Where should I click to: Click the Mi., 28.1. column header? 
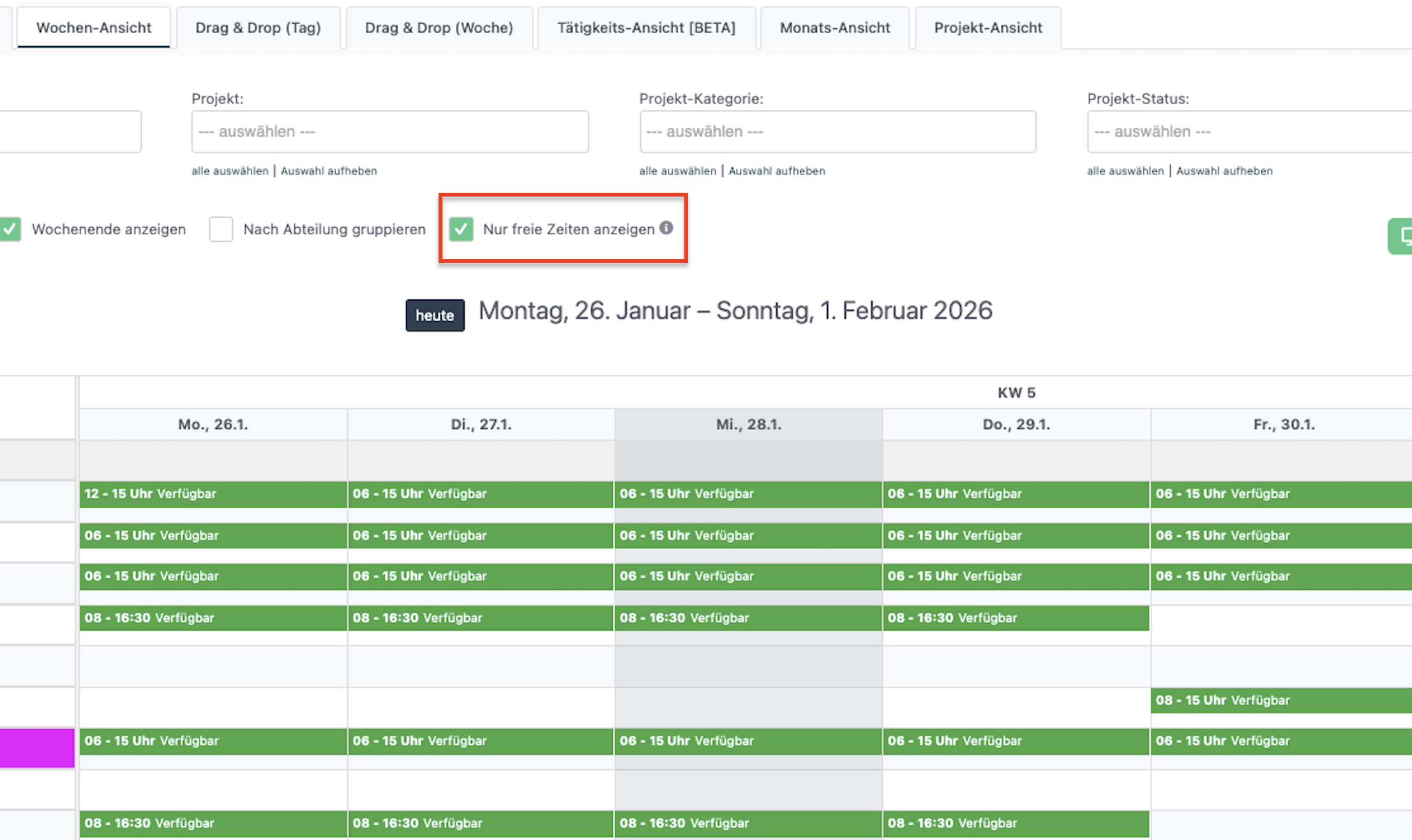tap(748, 424)
